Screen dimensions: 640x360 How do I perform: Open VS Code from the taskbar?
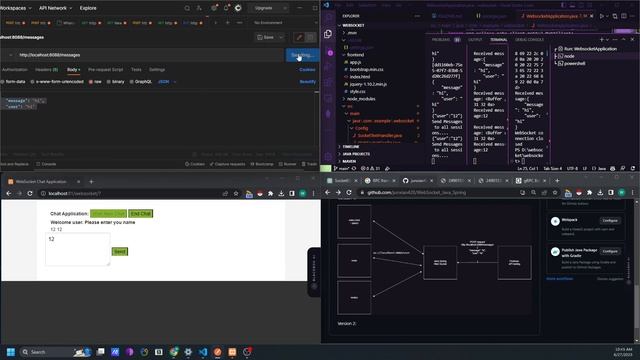(203, 352)
